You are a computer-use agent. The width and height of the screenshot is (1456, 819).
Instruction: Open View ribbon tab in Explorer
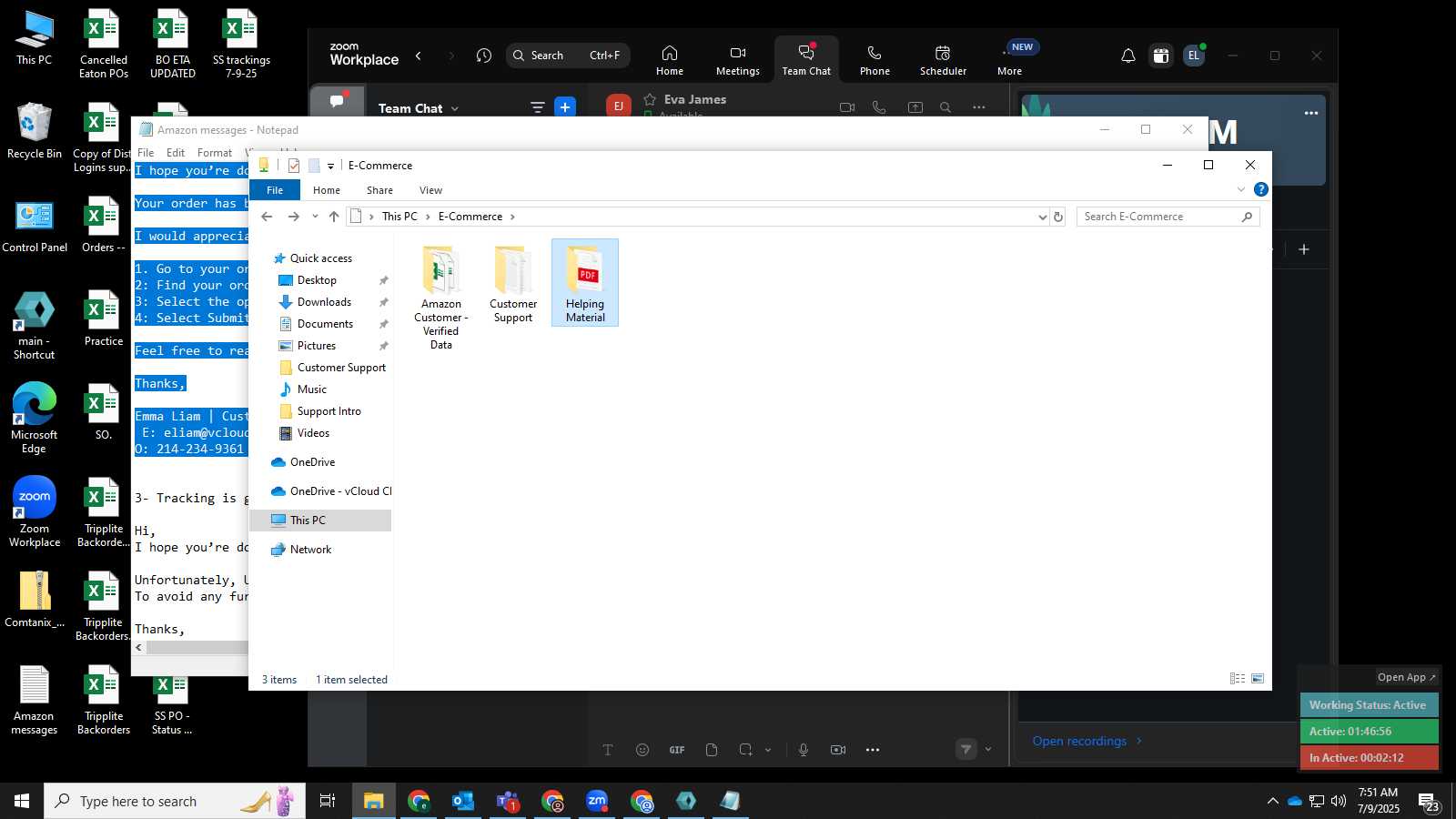pyautogui.click(x=430, y=190)
